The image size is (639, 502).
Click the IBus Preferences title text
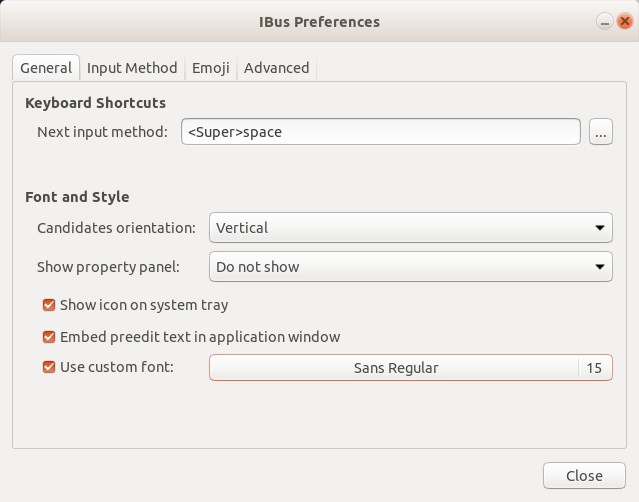(320, 22)
